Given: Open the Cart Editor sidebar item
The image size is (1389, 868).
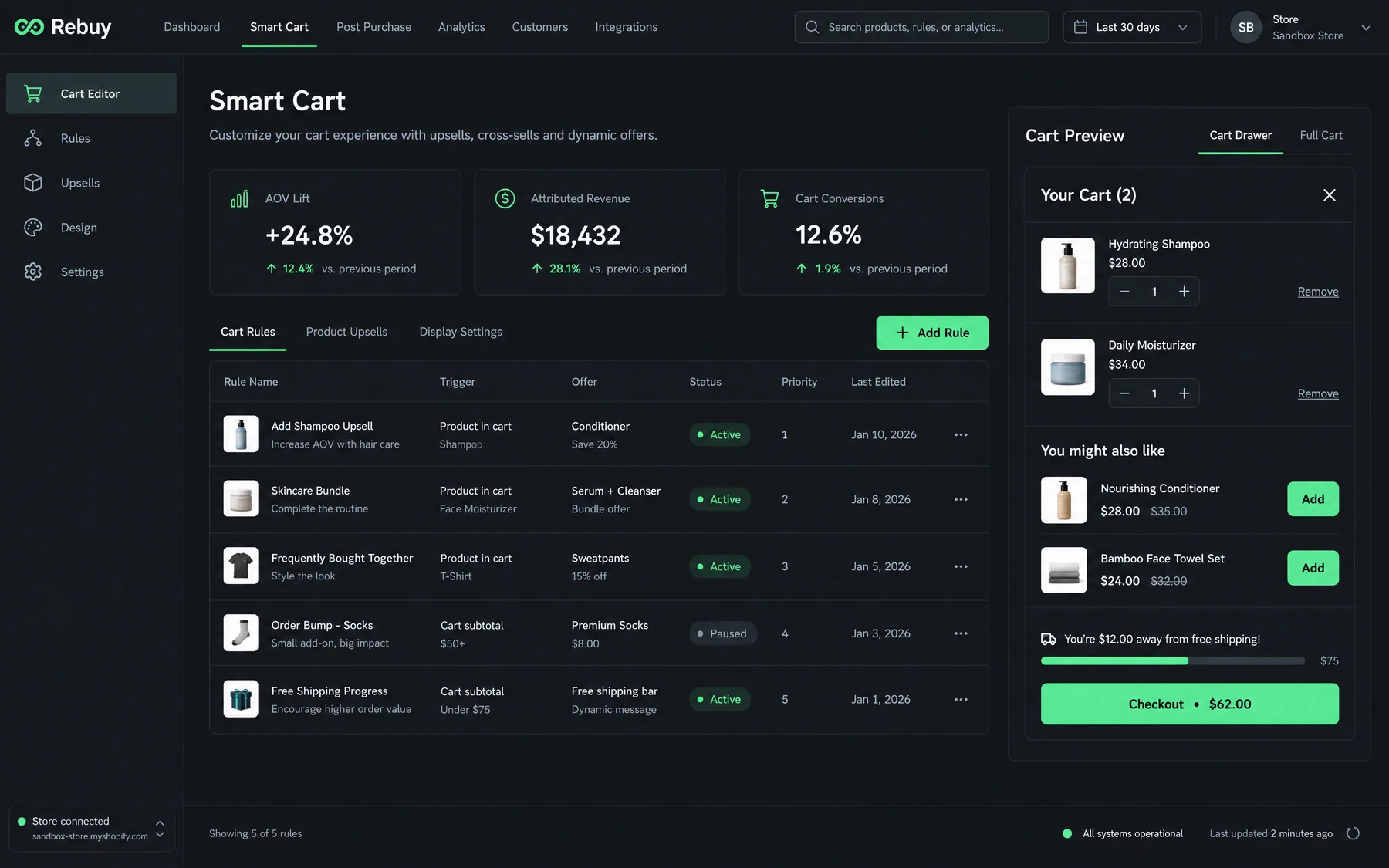Looking at the screenshot, I should pyautogui.click(x=91, y=93).
